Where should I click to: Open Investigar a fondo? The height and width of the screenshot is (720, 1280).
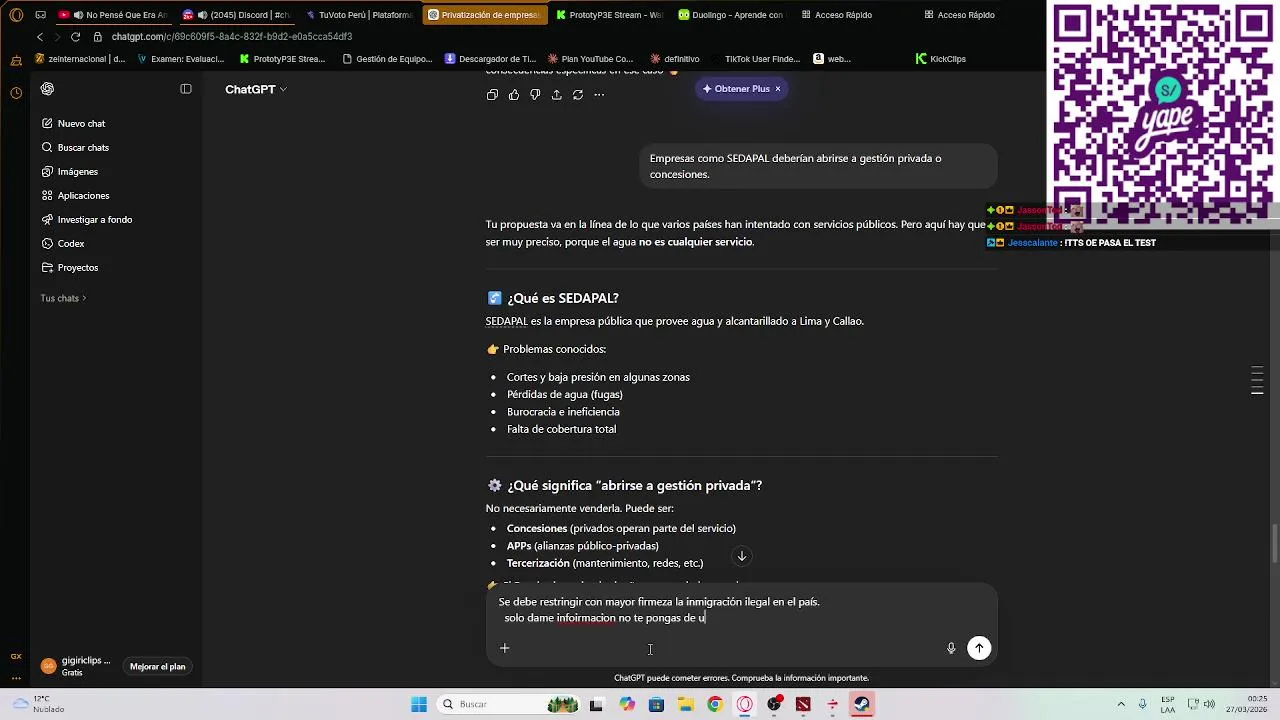(x=87, y=220)
